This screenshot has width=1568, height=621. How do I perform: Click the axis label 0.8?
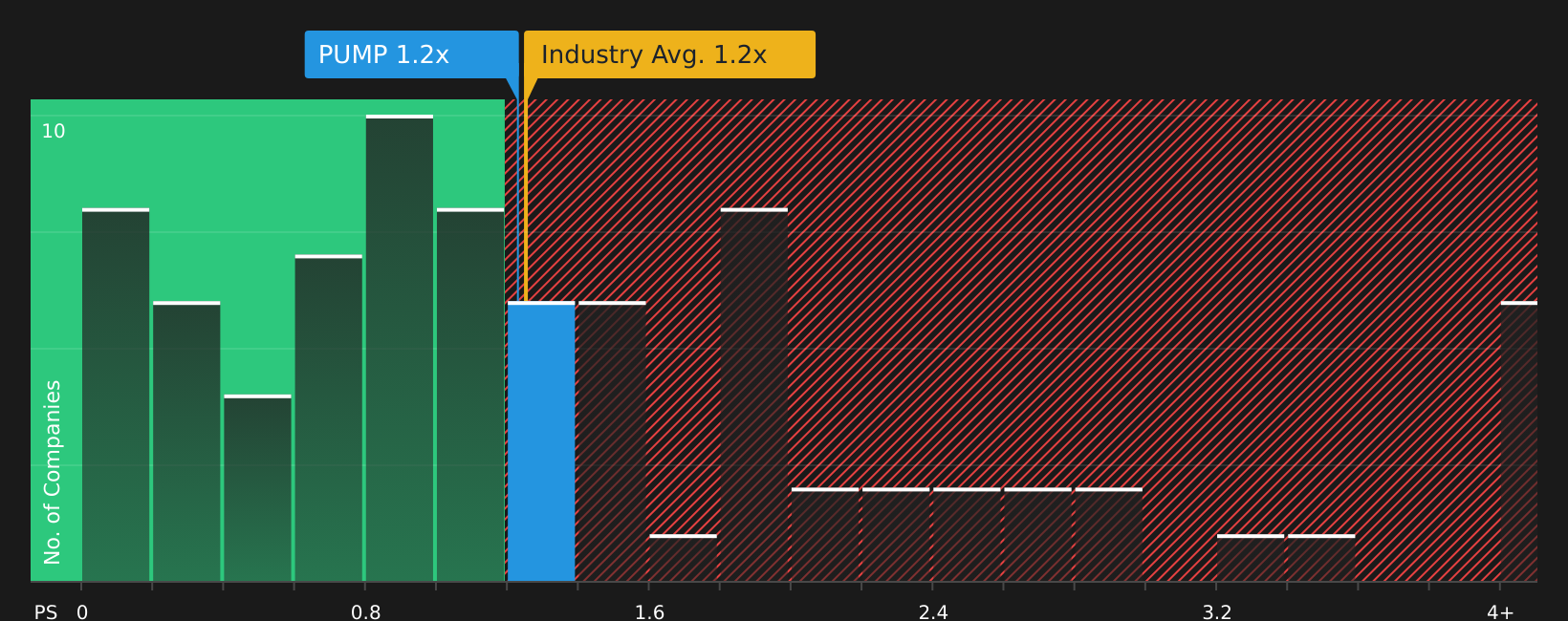[366, 612]
